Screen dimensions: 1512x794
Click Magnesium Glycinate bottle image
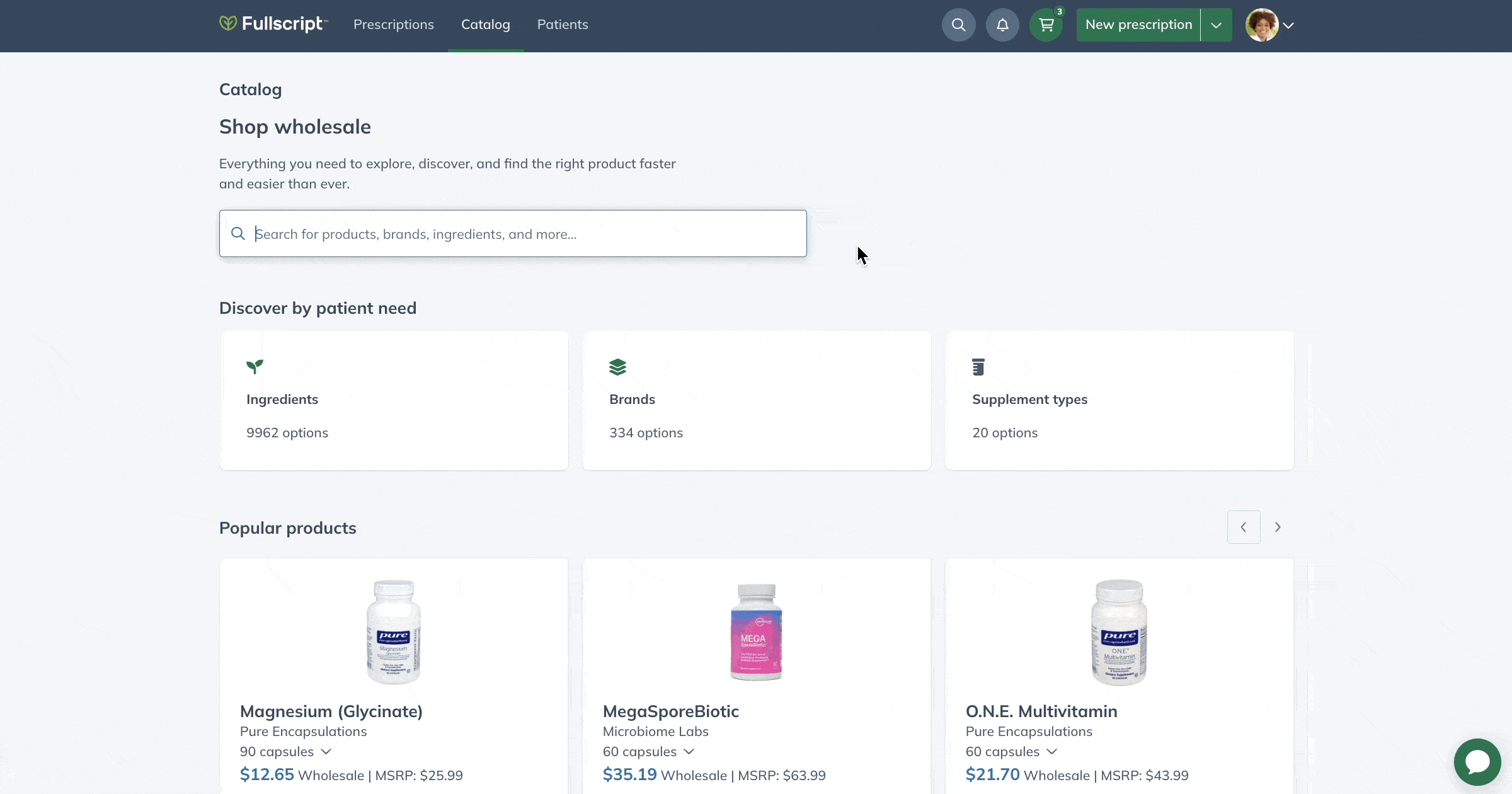[x=394, y=631]
